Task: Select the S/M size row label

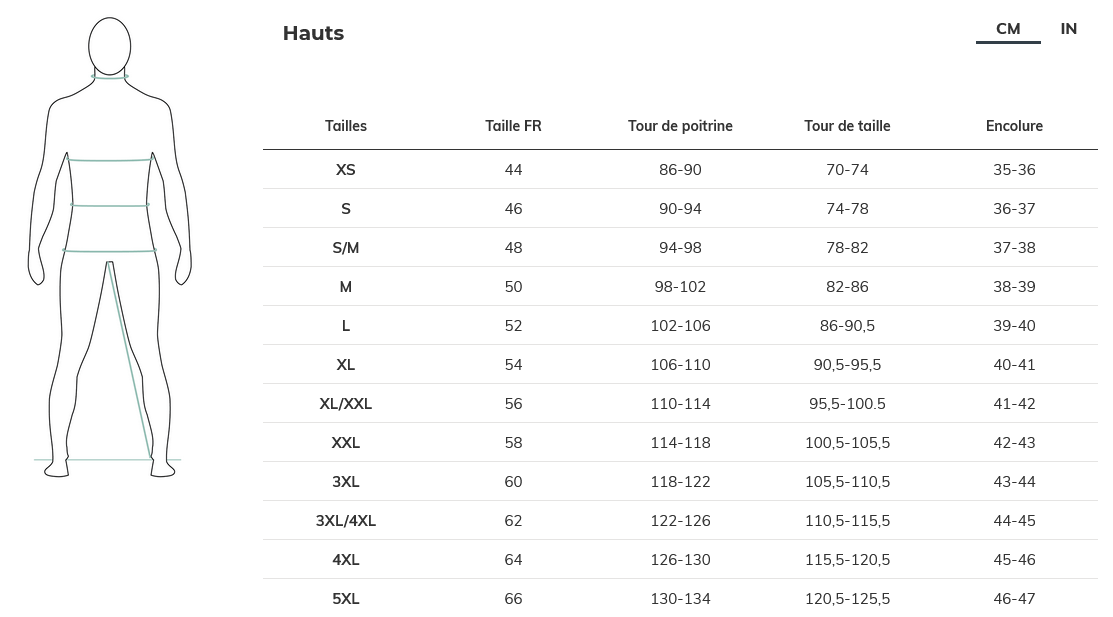Action: tap(346, 248)
